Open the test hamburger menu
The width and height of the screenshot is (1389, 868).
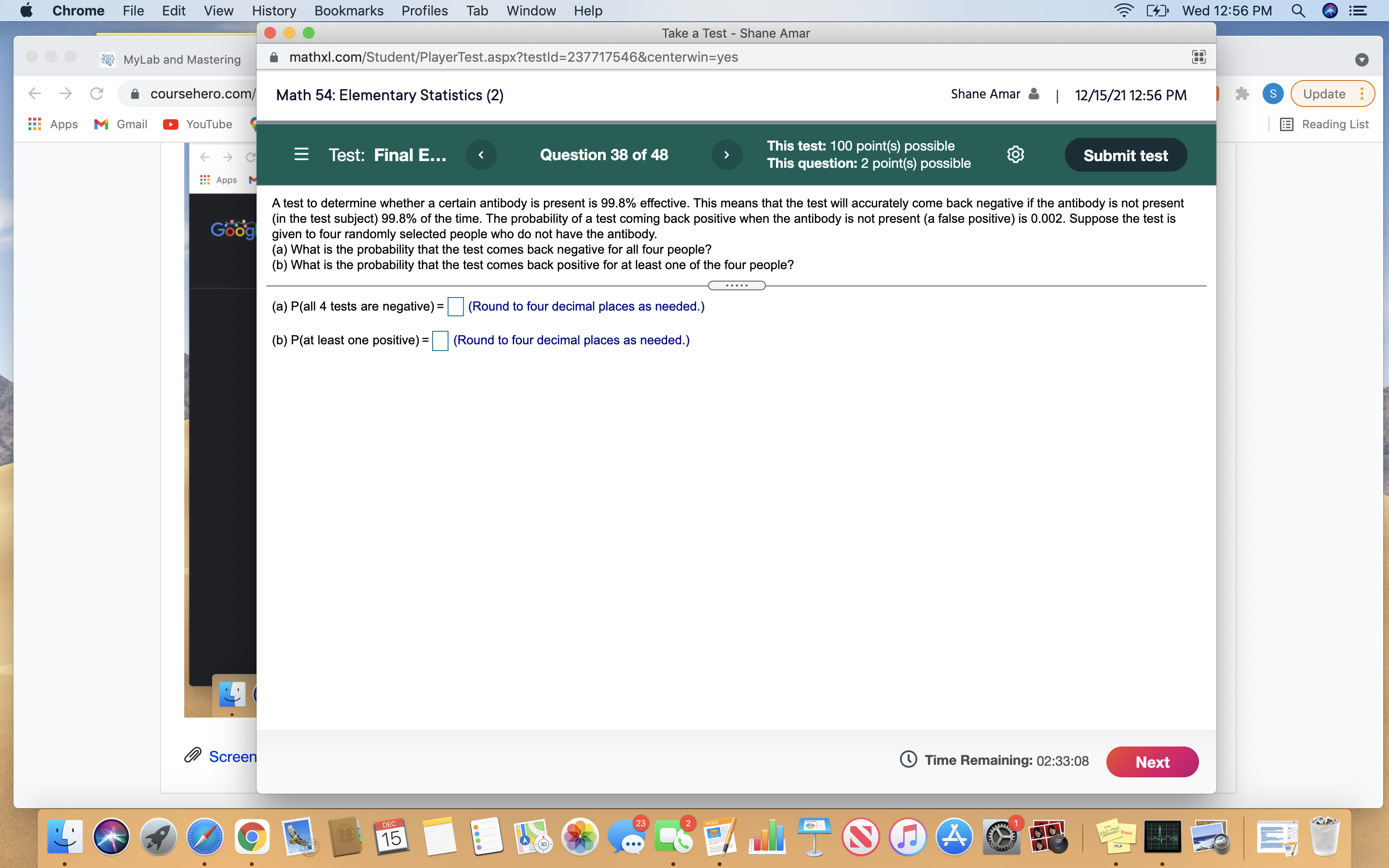pos(301,154)
